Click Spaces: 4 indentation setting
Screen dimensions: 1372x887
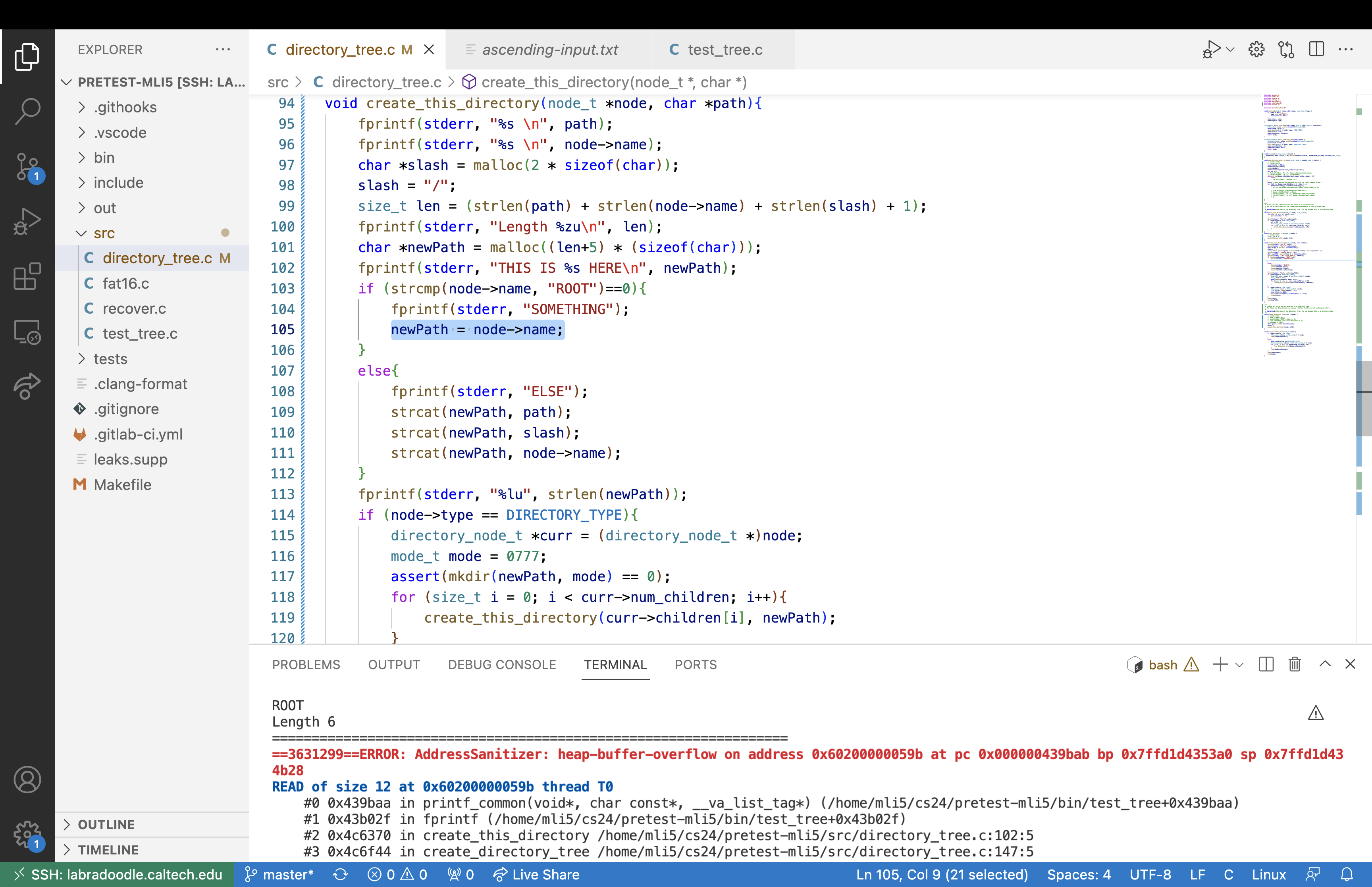(1078, 874)
